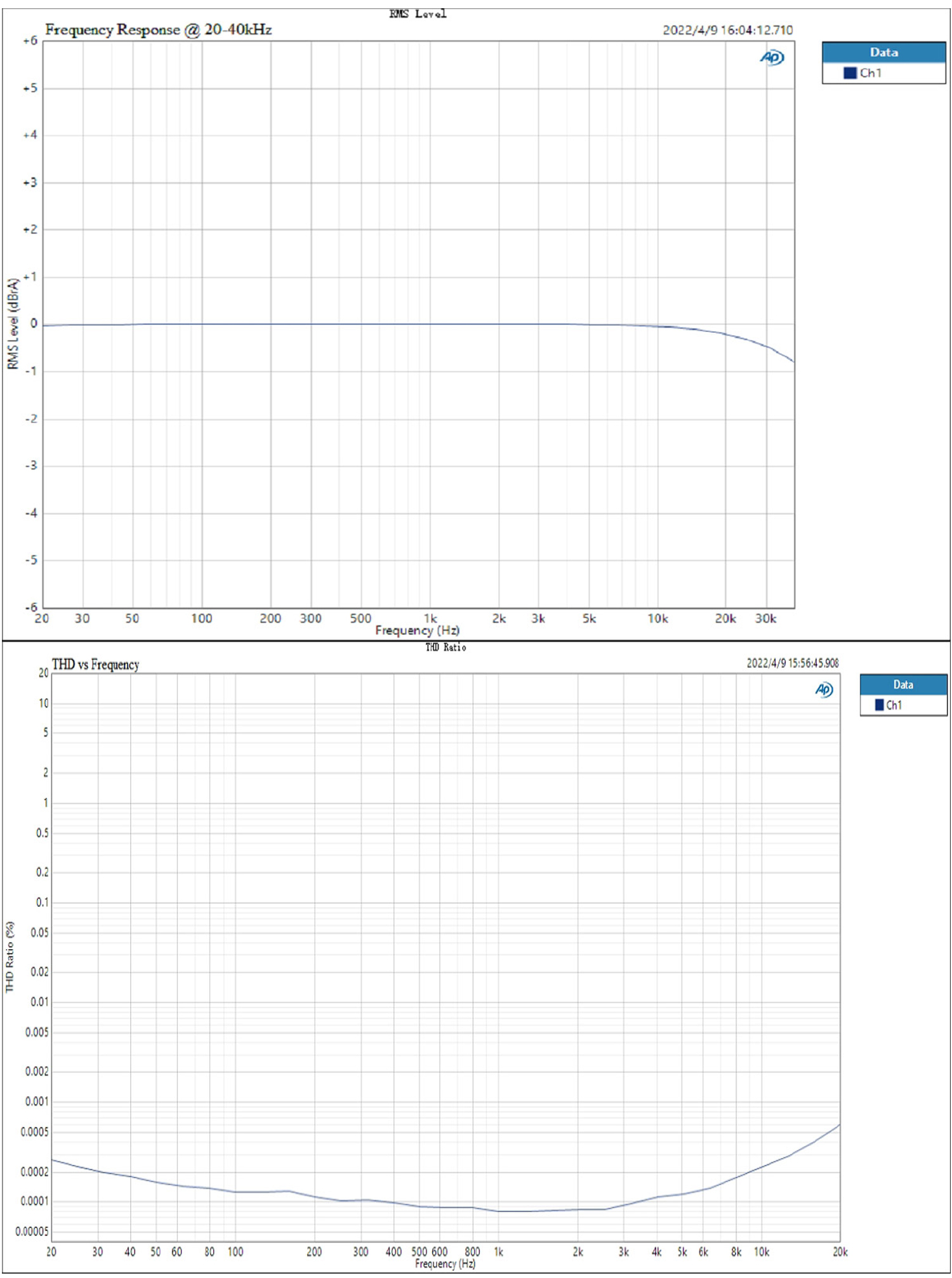Click the AP logo in THD vs Frequency graph
Image resolution: width=952 pixels, height=1278 pixels.
tap(824, 689)
